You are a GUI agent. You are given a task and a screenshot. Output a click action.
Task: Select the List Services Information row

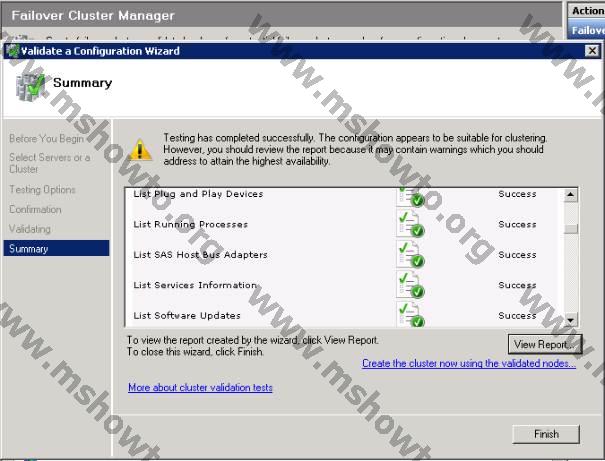344,285
